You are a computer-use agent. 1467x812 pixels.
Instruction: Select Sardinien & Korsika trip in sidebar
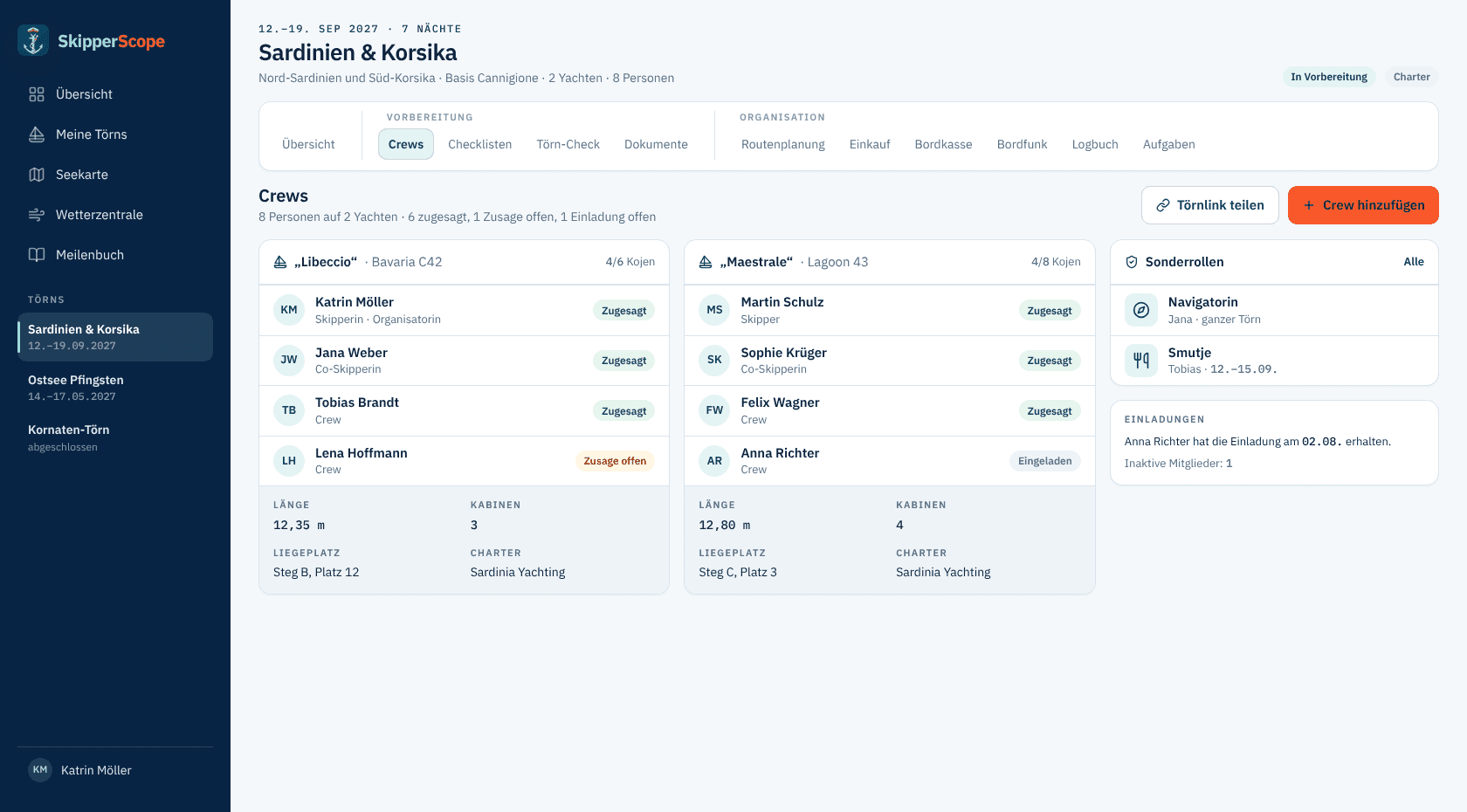(x=115, y=337)
